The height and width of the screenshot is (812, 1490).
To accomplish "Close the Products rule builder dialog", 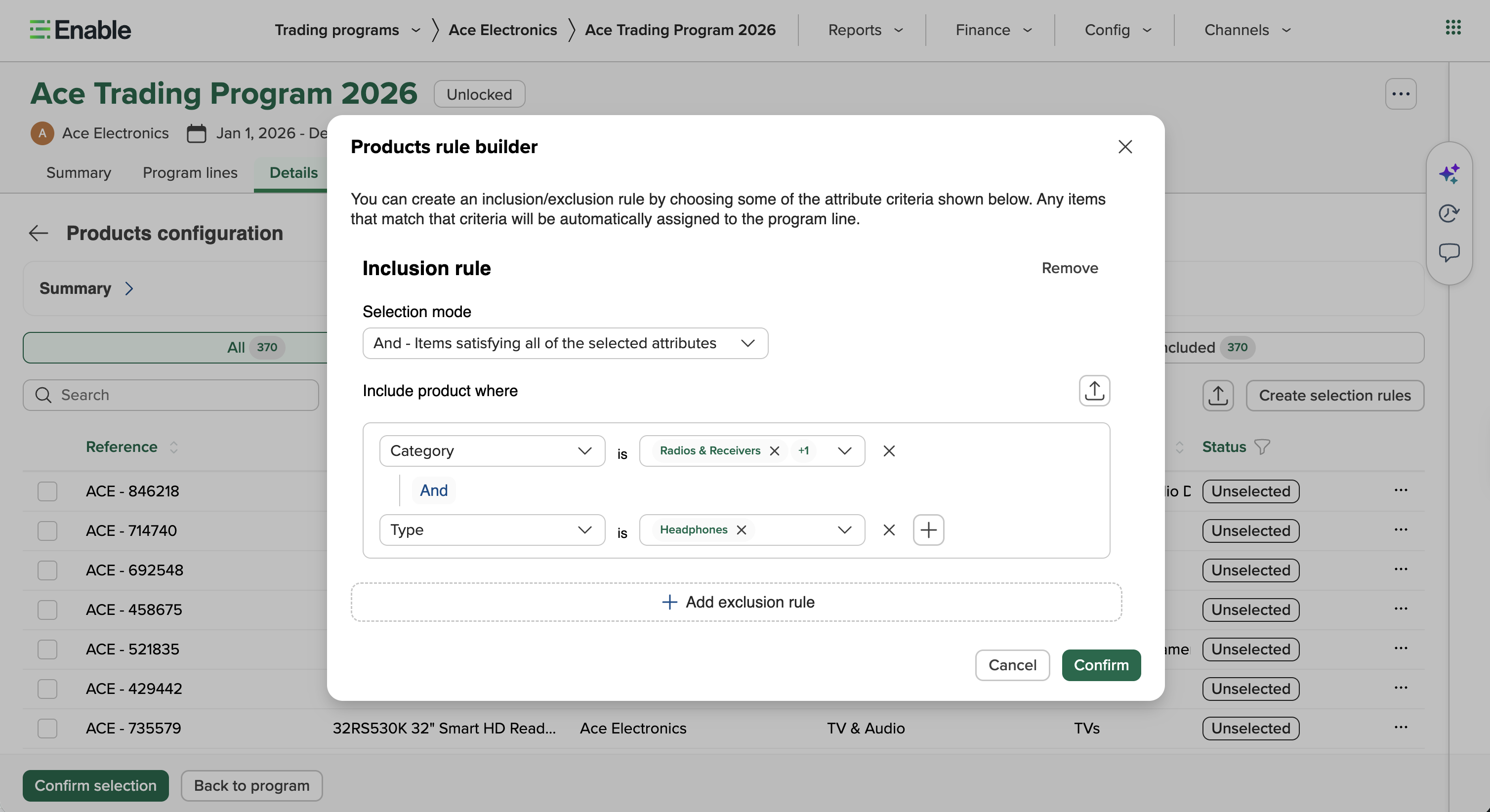I will tap(1125, 147).
